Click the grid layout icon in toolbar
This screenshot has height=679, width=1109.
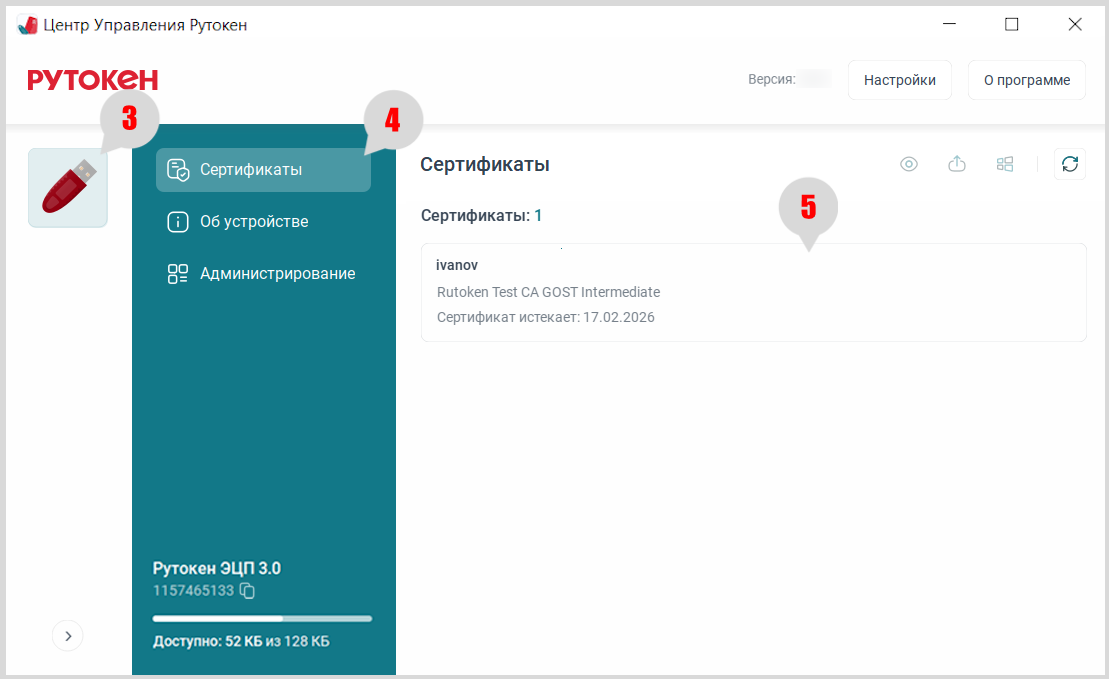click(x=1005, y=164)
